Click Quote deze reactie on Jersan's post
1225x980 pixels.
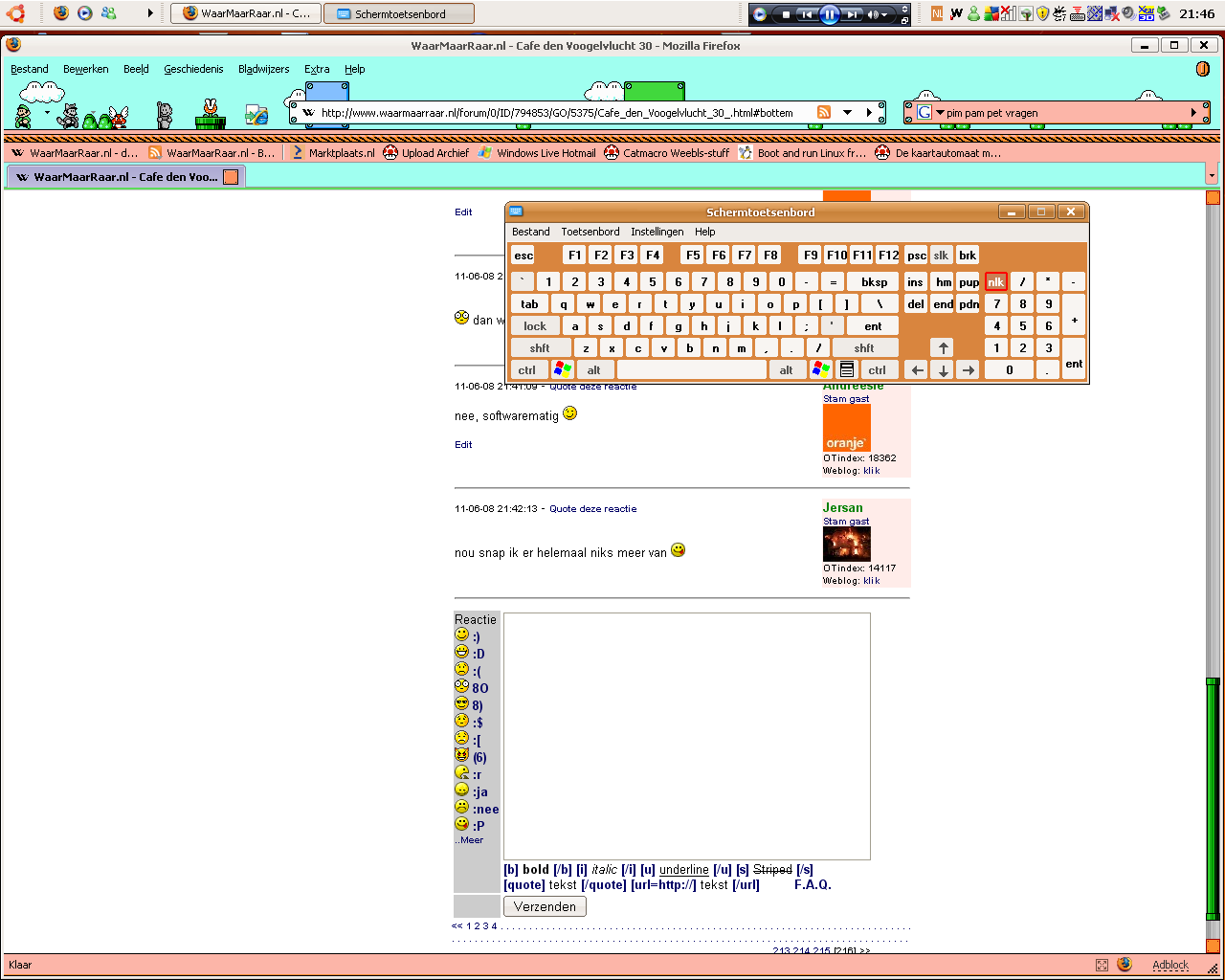(592, 509)
